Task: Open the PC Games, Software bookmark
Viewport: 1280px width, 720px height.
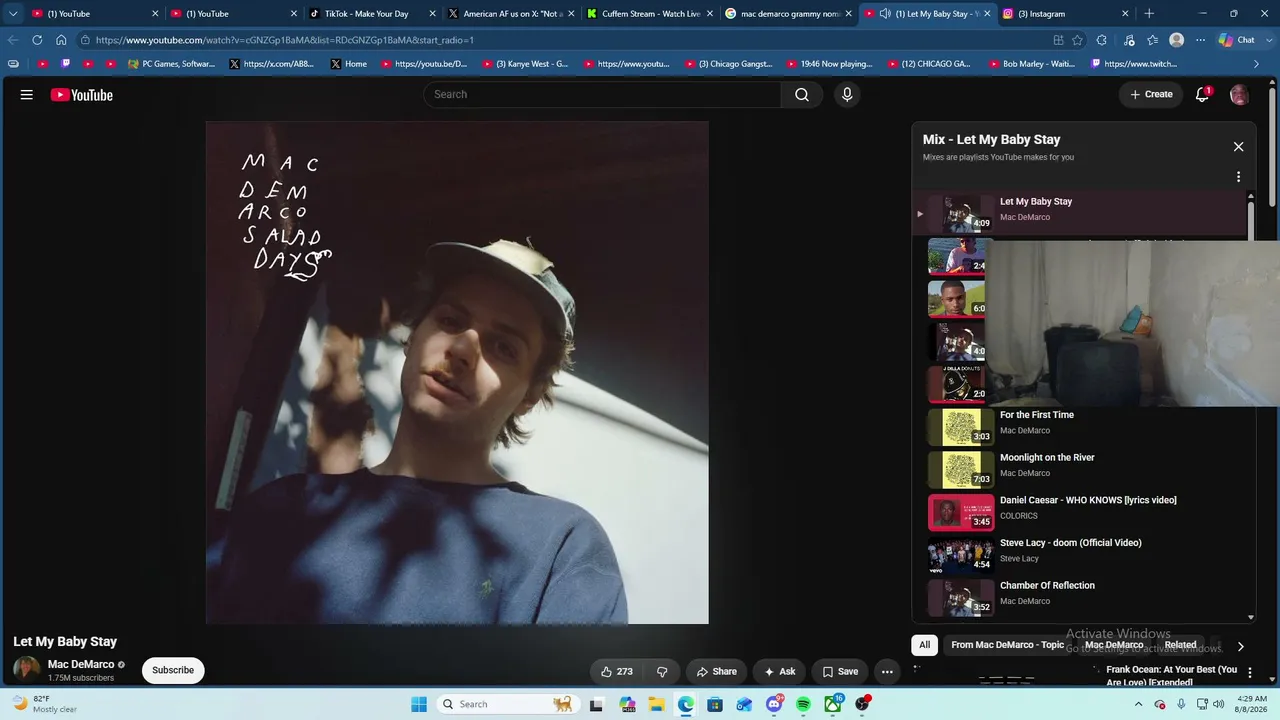Action: pos(171,64)
